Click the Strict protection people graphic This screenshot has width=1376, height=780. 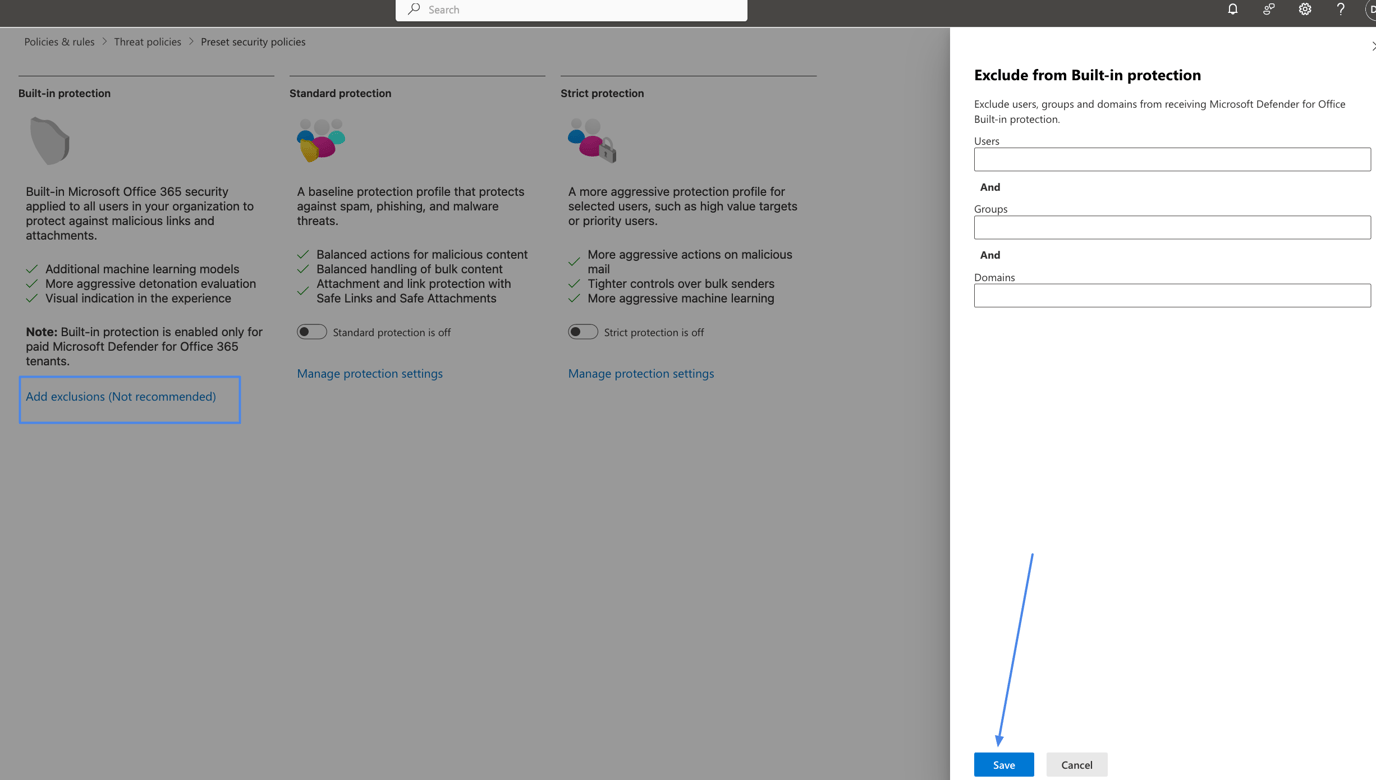coord(590,141)
